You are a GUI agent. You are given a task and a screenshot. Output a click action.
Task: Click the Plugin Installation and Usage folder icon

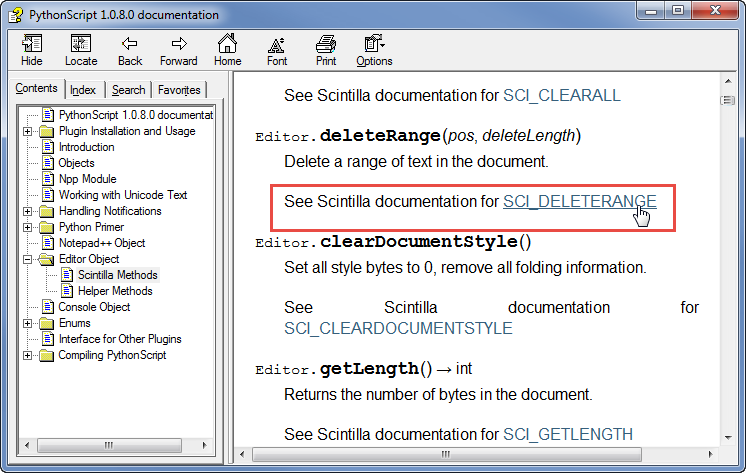47,131
